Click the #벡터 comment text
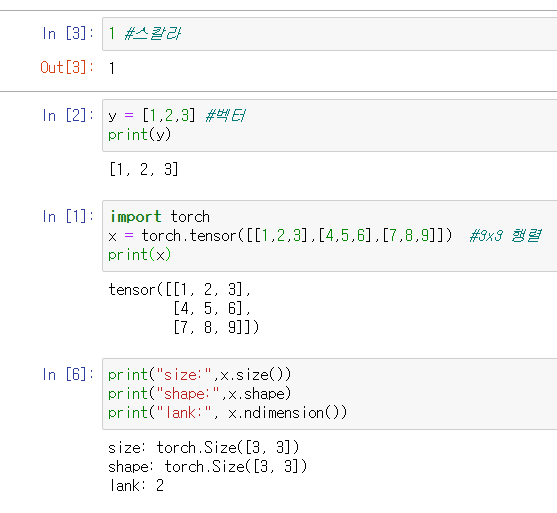Screen dimensions: 557x513 [x=225, y=115]
